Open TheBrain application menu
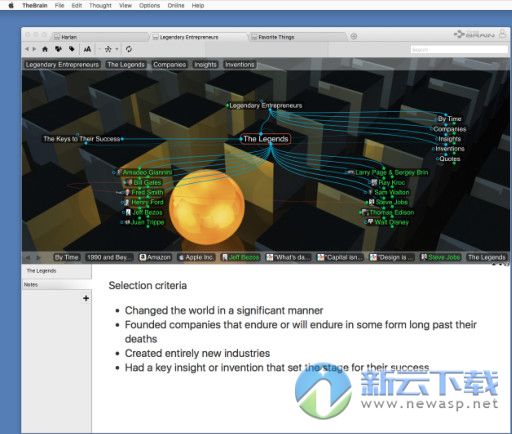 (35, 5)
